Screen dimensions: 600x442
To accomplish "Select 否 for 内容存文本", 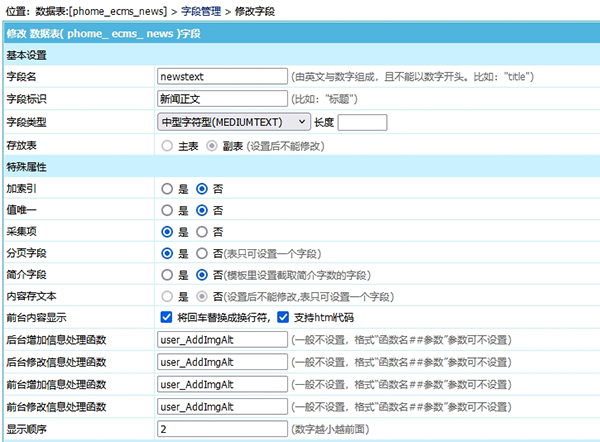I will click(x=202, y=296).
